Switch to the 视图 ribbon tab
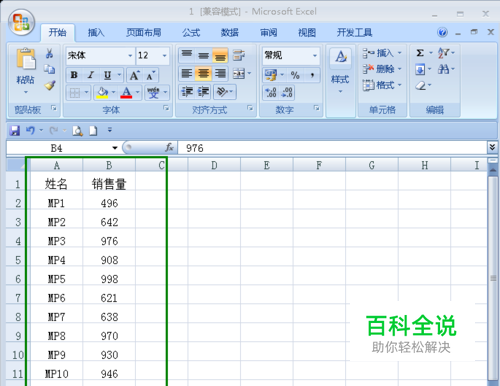 point(307,33)
